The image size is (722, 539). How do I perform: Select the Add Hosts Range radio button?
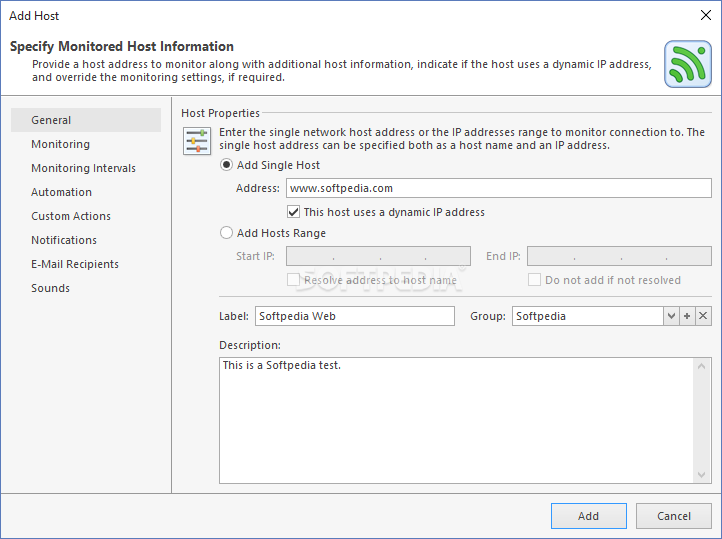click(x=226, y=233)
